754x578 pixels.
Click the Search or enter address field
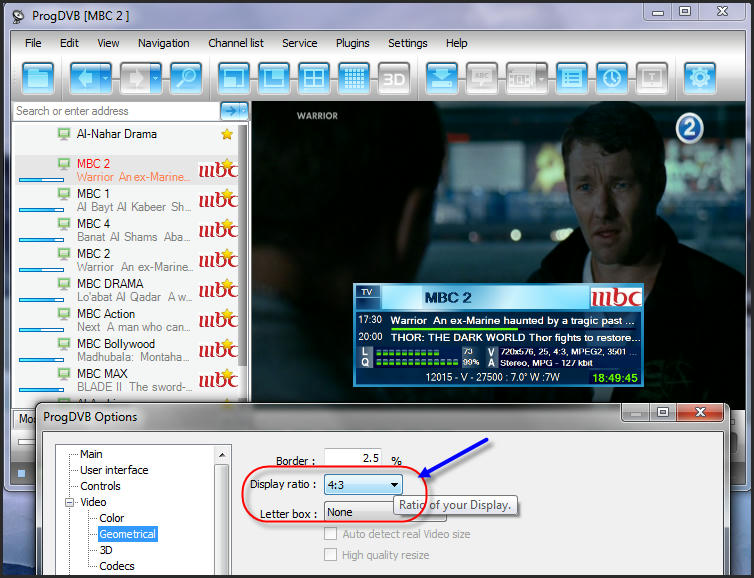(x=116, y=111)
